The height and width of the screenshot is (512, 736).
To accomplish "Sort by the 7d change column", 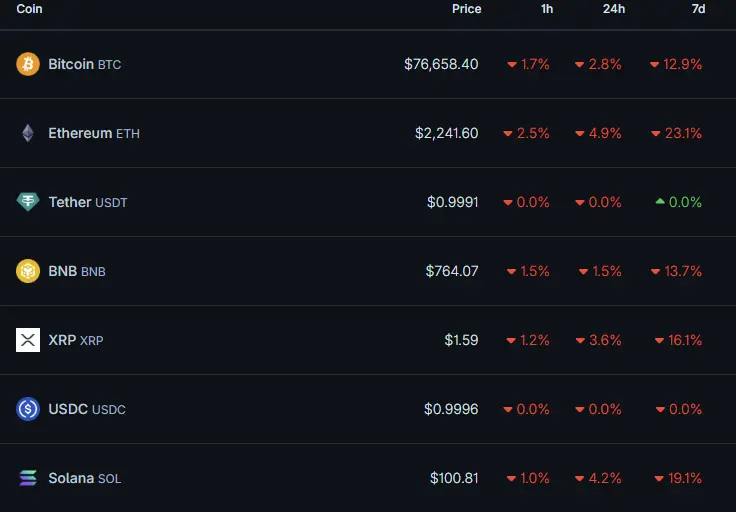I will [x=698, y=9].
